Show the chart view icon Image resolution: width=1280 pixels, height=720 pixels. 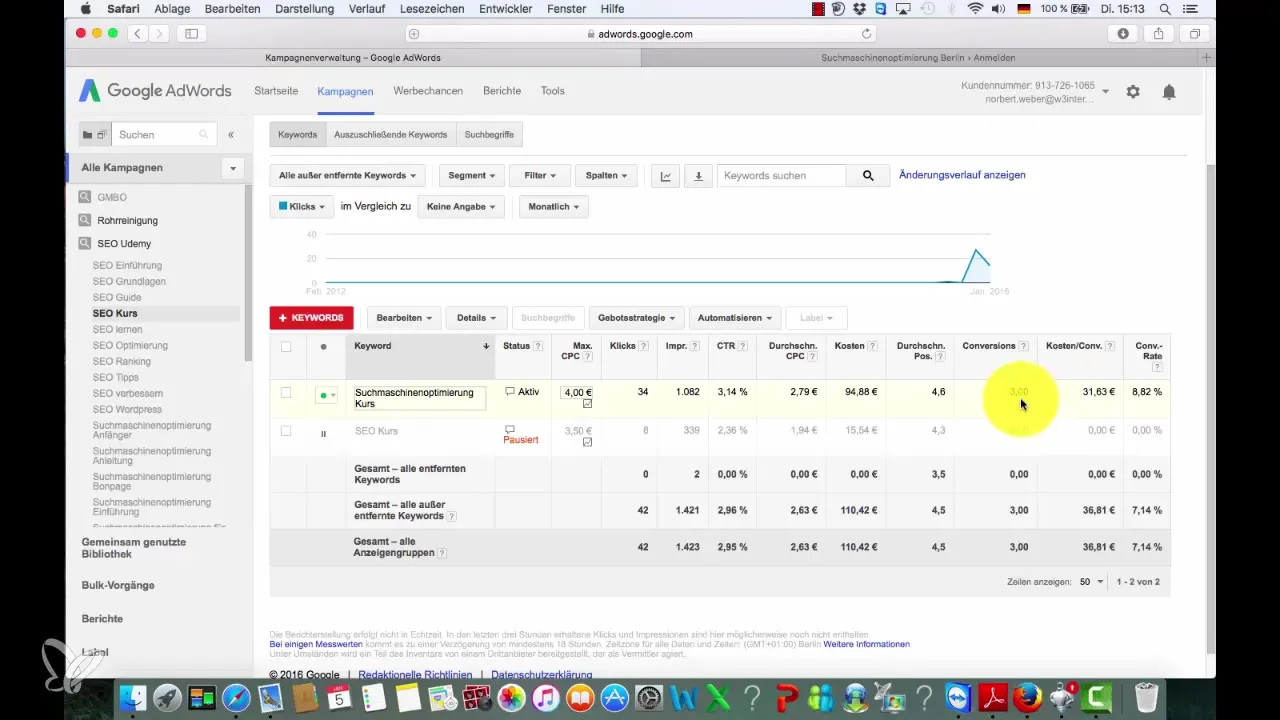click(666, 176)
